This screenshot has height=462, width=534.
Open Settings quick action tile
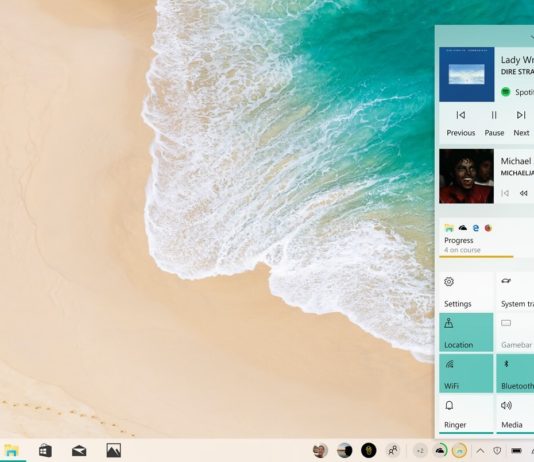[466, 291]
